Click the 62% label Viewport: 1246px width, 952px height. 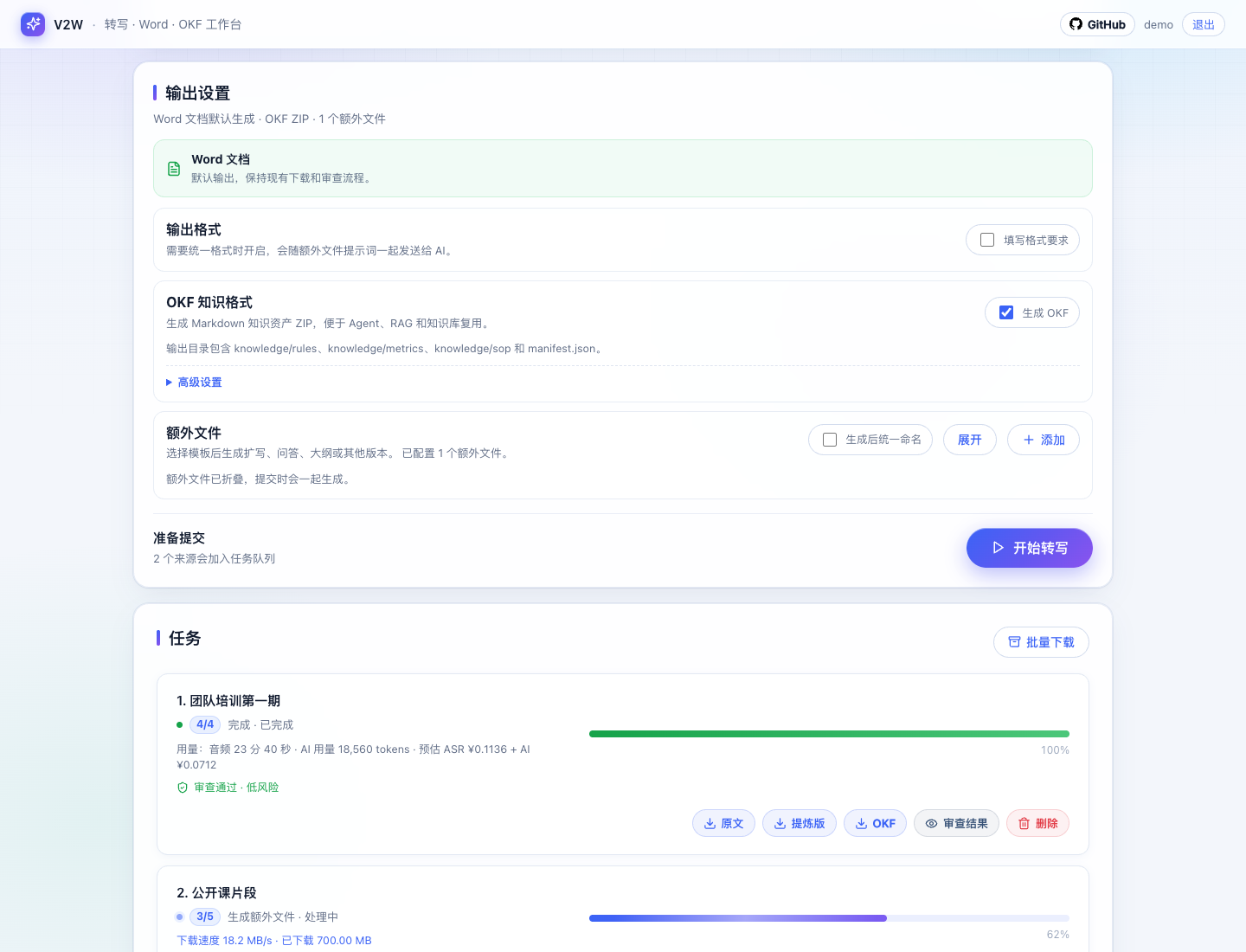tap(1057, 935)
